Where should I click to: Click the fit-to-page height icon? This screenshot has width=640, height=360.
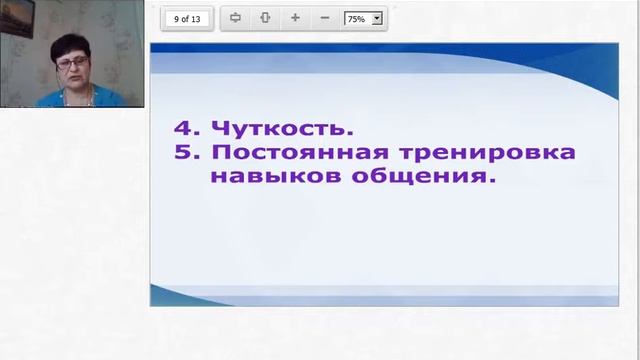pyautogui.click(x=265, y=18)
